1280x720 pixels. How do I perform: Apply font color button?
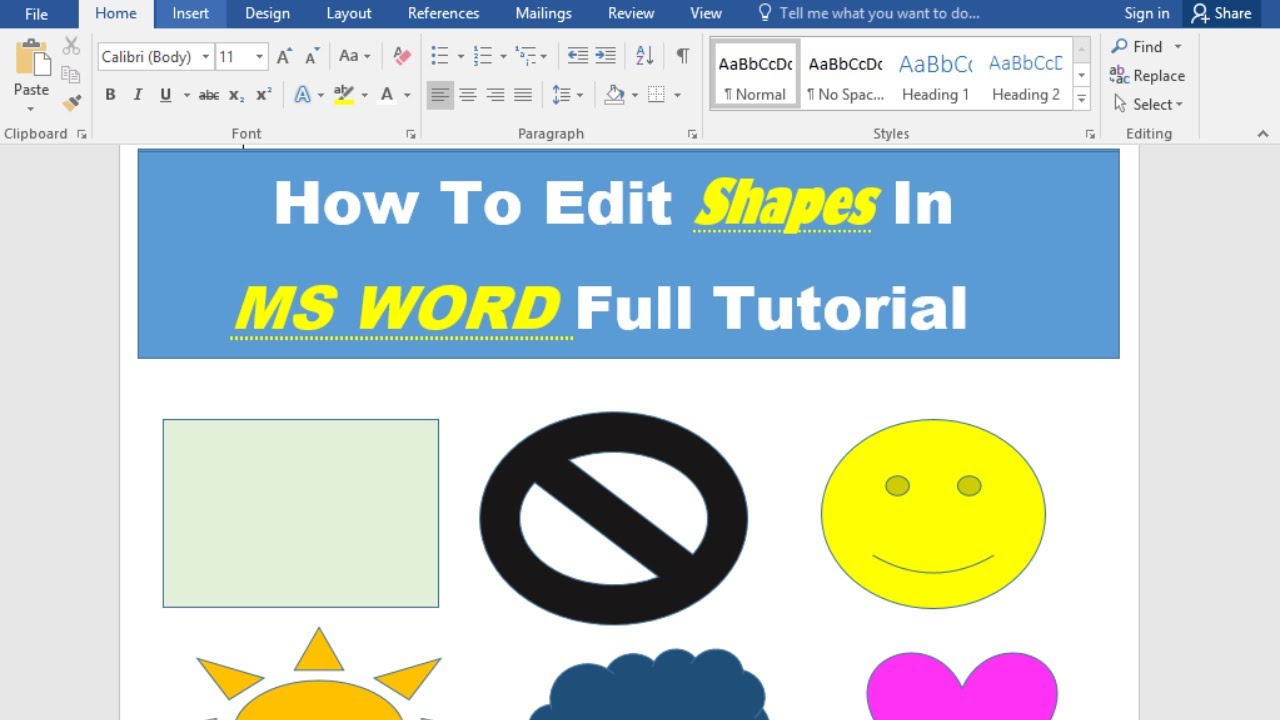tap(387, 95)
